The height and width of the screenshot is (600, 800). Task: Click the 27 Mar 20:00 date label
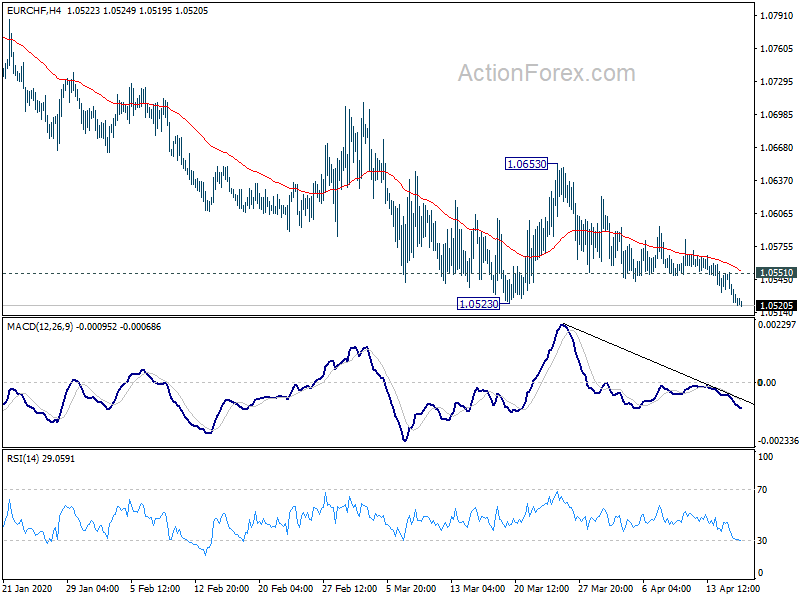(606, 588)
